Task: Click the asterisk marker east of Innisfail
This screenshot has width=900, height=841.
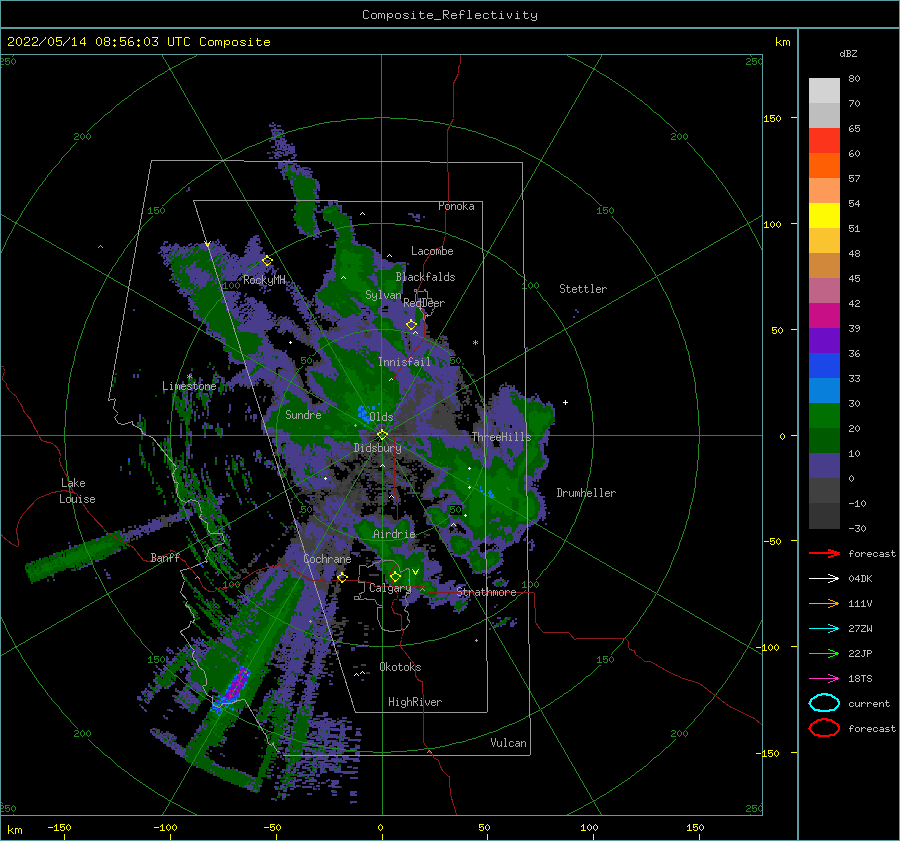Action: click(475, 343)
